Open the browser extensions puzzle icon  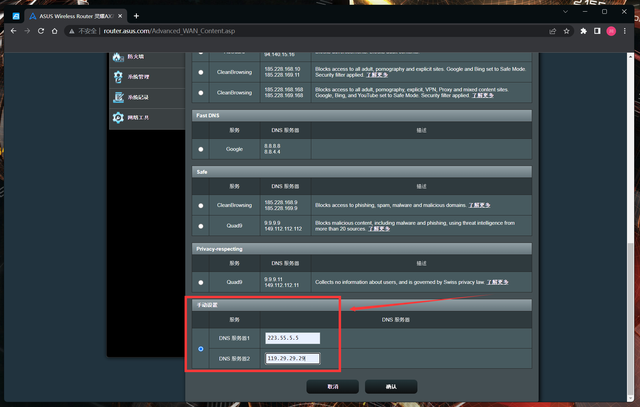click(x=582, y=32)
